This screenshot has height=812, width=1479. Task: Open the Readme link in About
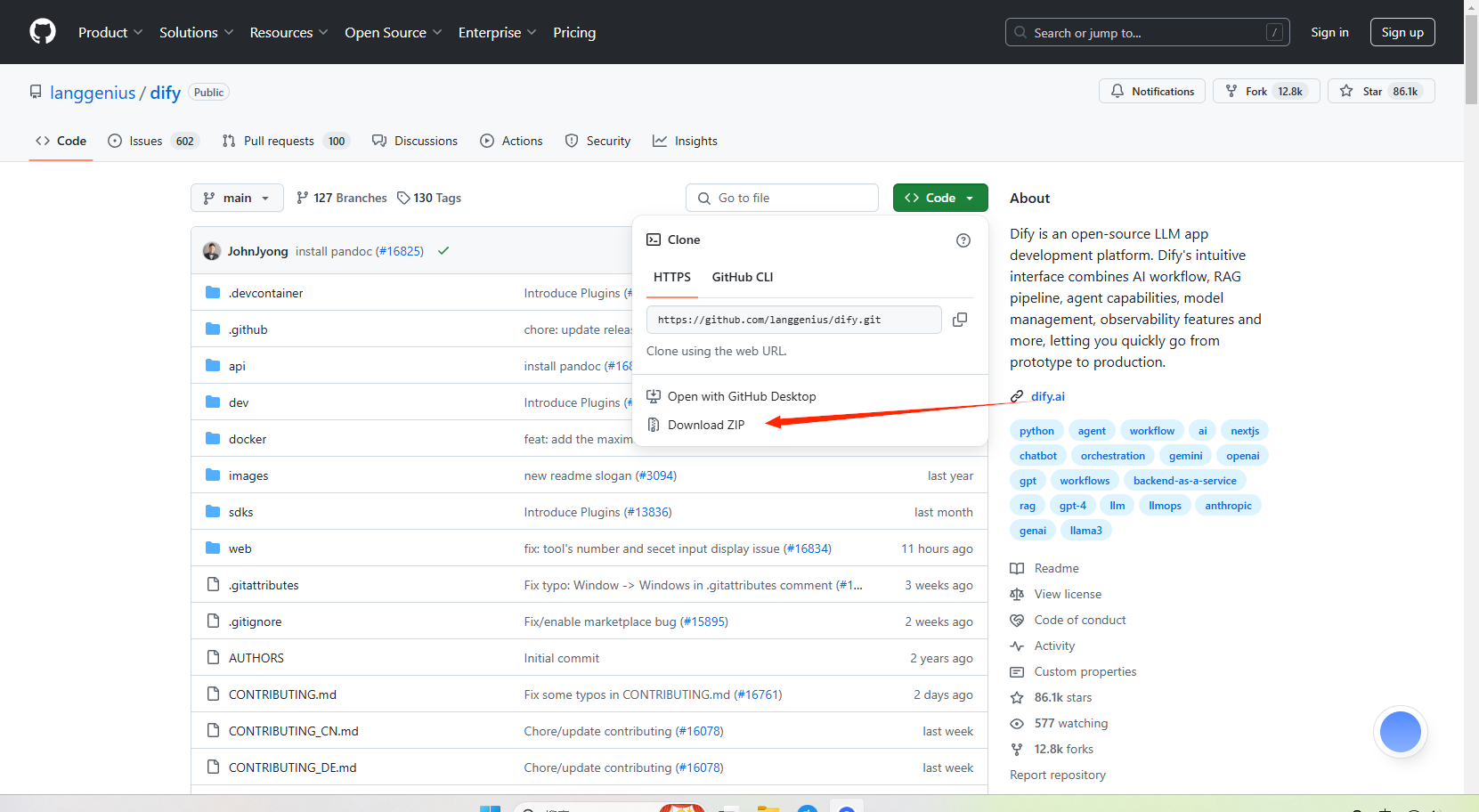pyautogui.click(x=1056, y=568)
